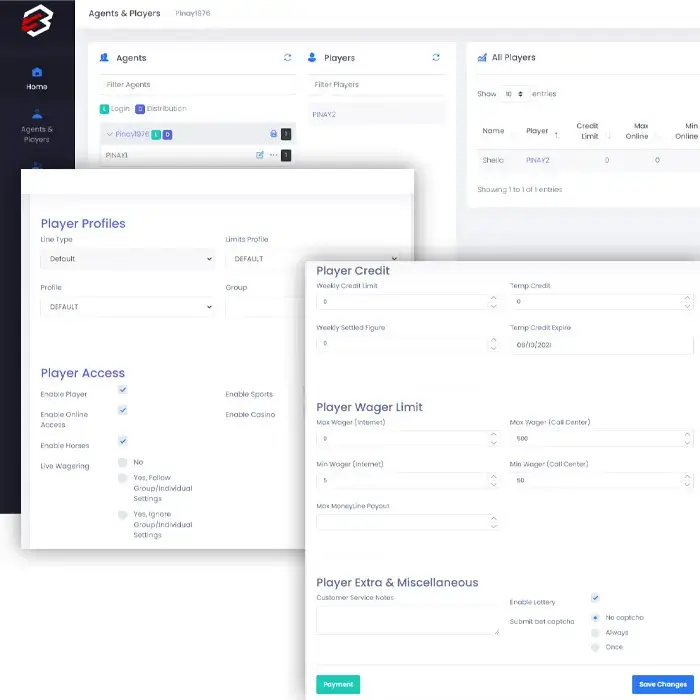Click the Weekly Credit Limit field

[407, 302]
